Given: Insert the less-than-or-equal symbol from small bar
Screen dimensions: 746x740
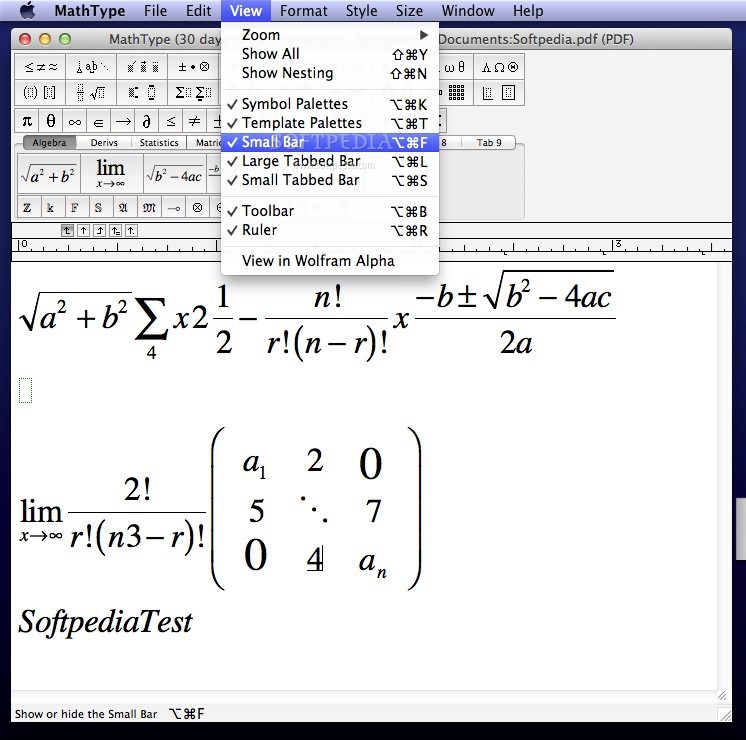Looking at the screenshot, I should coord(170,121).
